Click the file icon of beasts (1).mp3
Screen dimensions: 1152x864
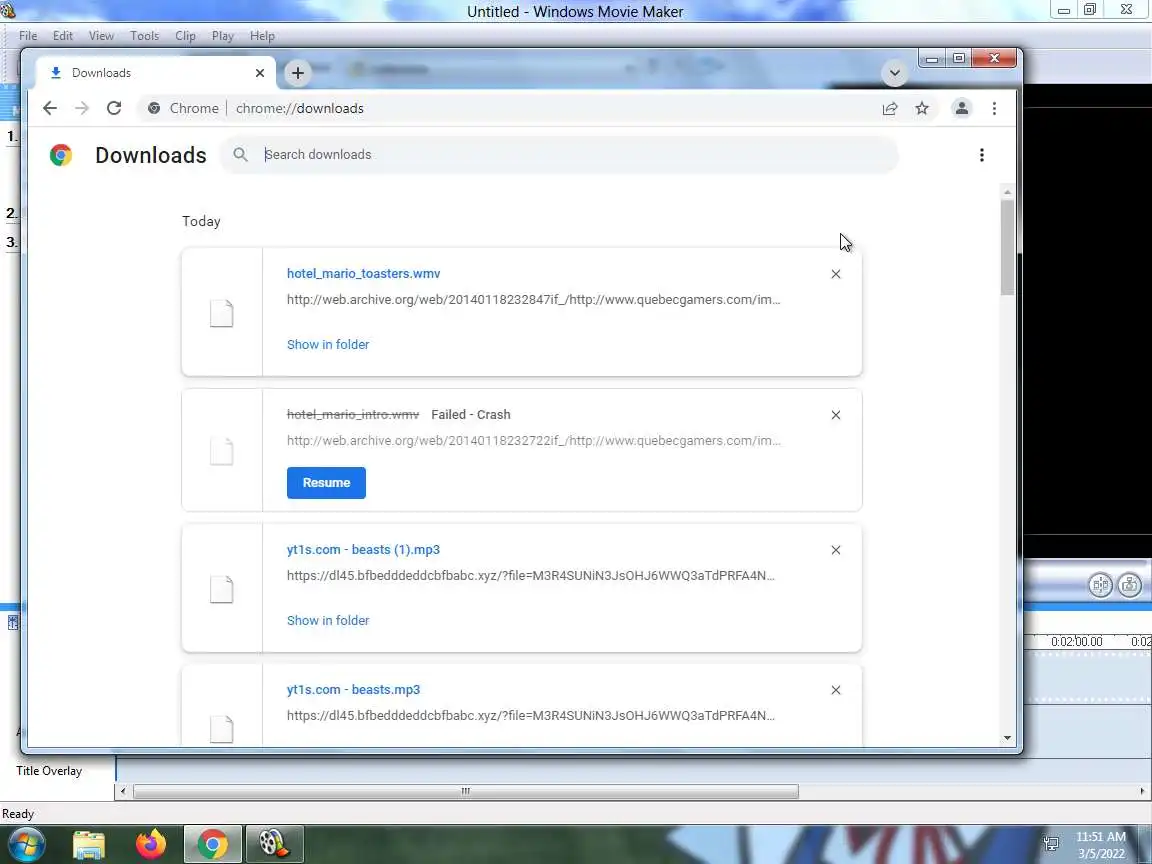coord(221,589)
